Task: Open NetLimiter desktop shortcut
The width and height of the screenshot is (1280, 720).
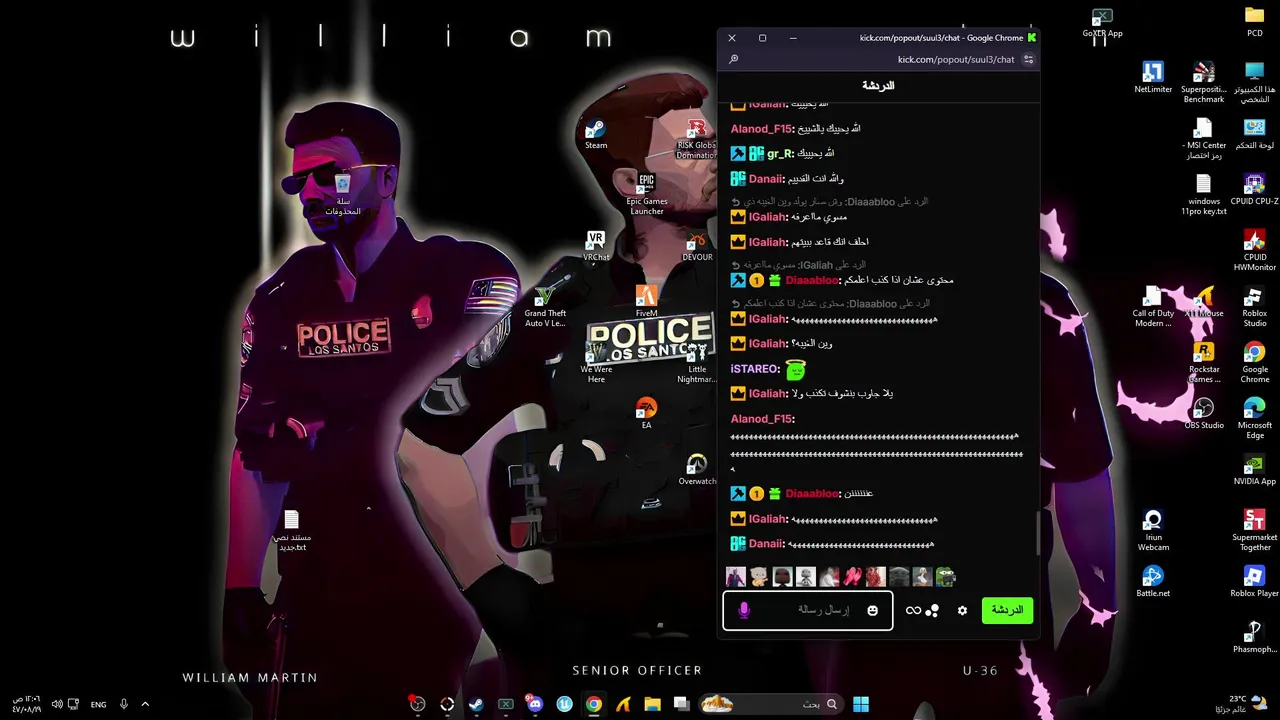Action: tap(1153, 78)
